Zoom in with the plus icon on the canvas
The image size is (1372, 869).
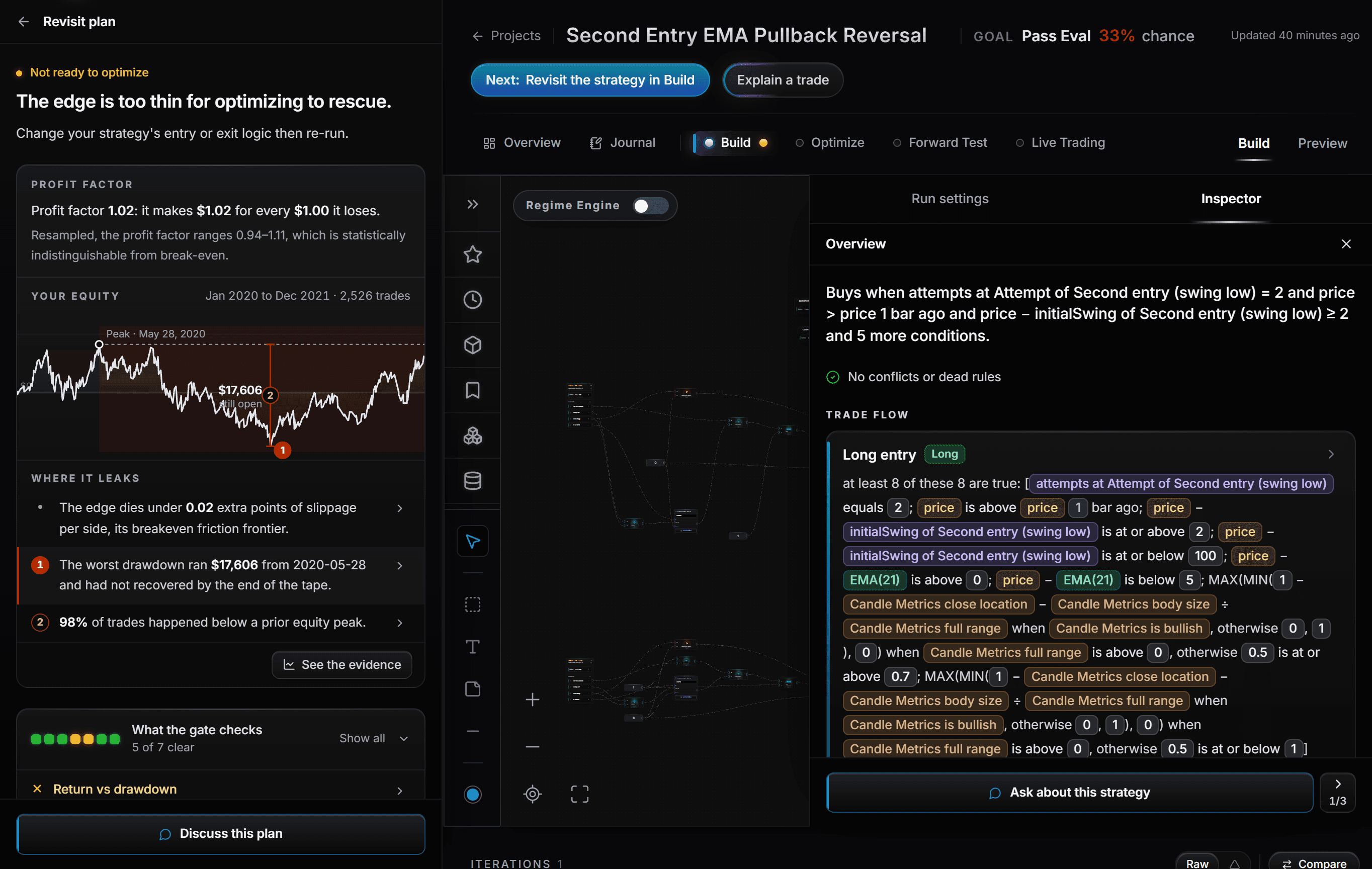click(x=532, y=700)
